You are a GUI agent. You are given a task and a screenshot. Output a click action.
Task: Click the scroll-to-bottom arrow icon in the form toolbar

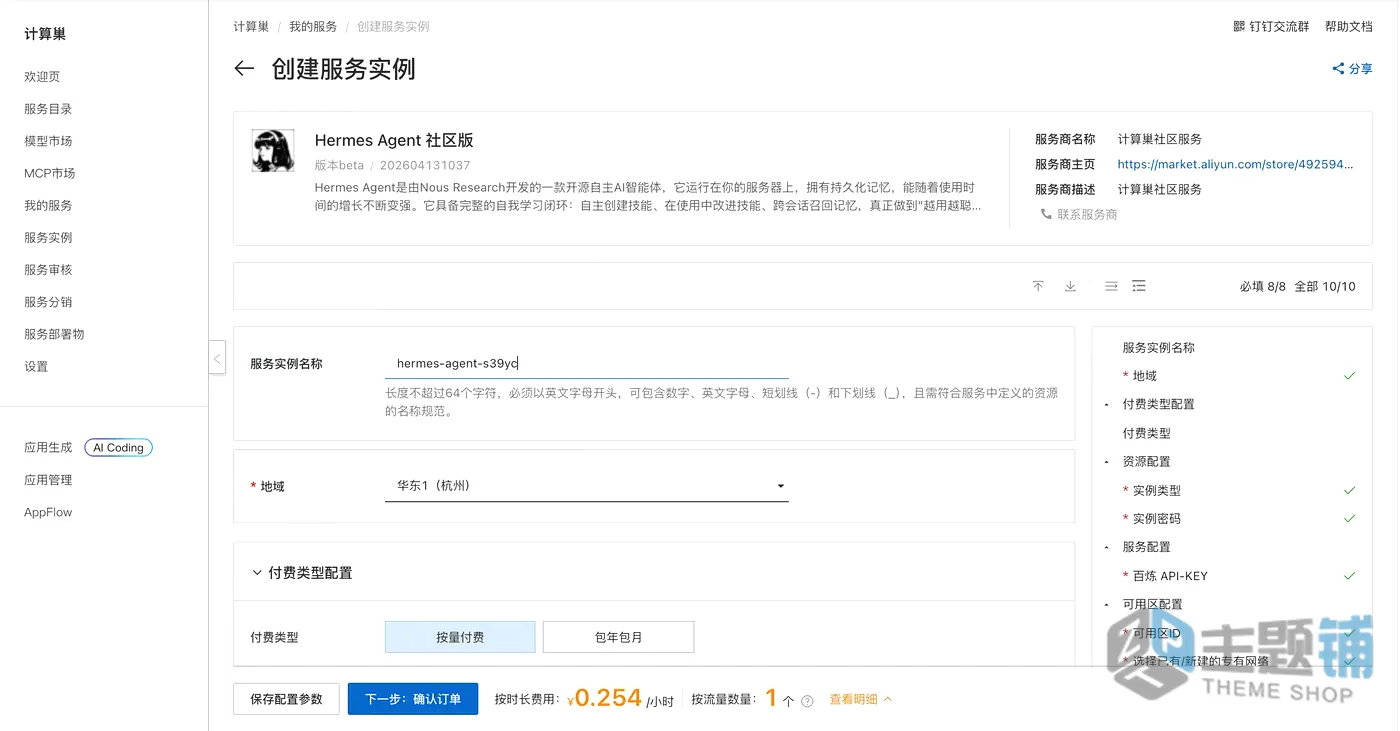(1070, 286)
